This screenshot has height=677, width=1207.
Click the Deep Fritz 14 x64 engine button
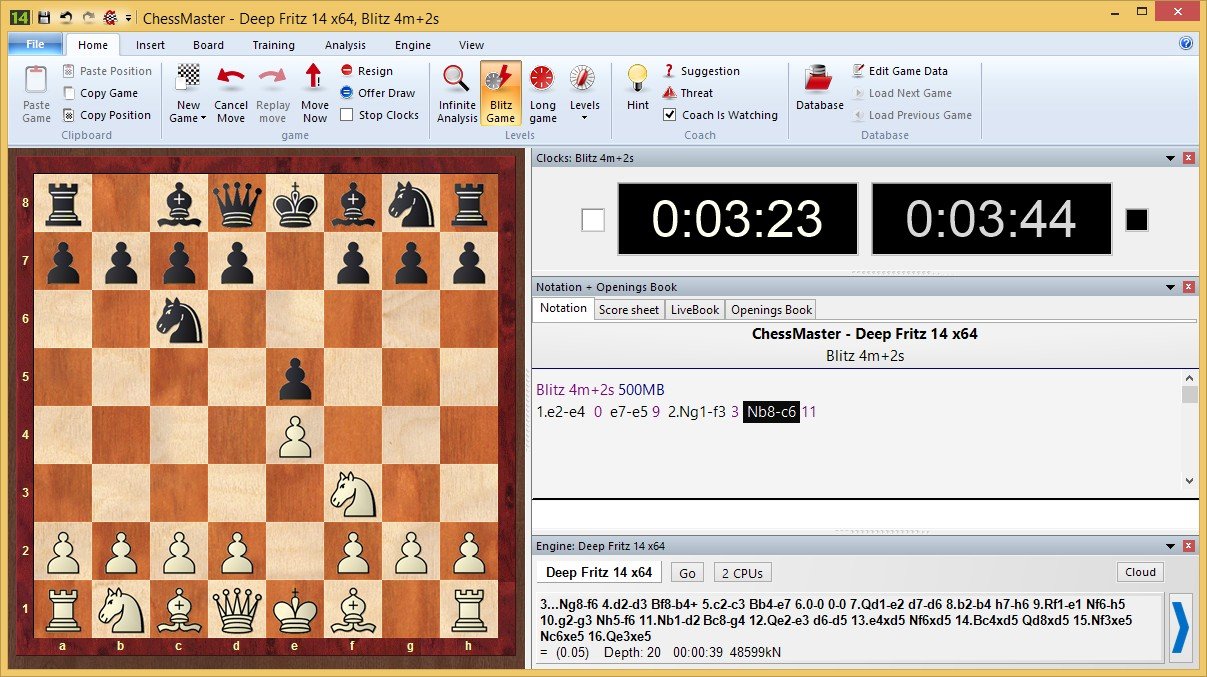click(599, 573)
